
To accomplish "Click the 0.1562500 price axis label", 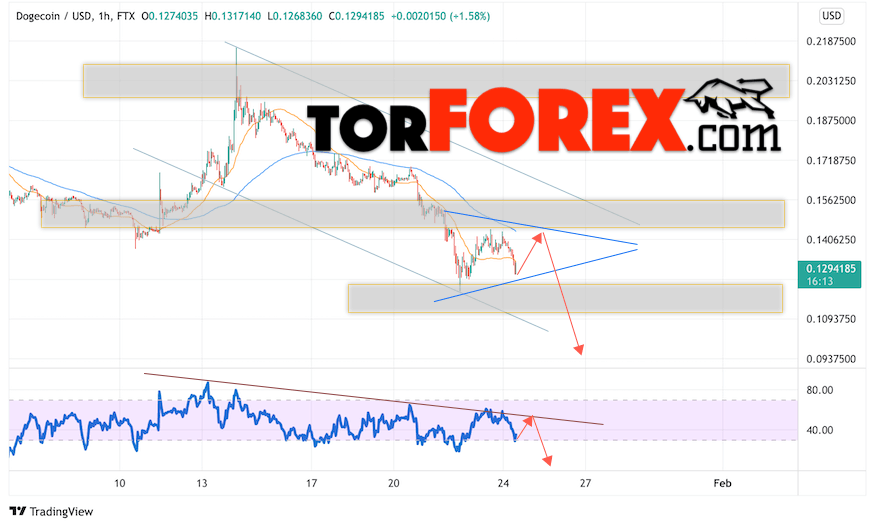I will click(830, 200).
